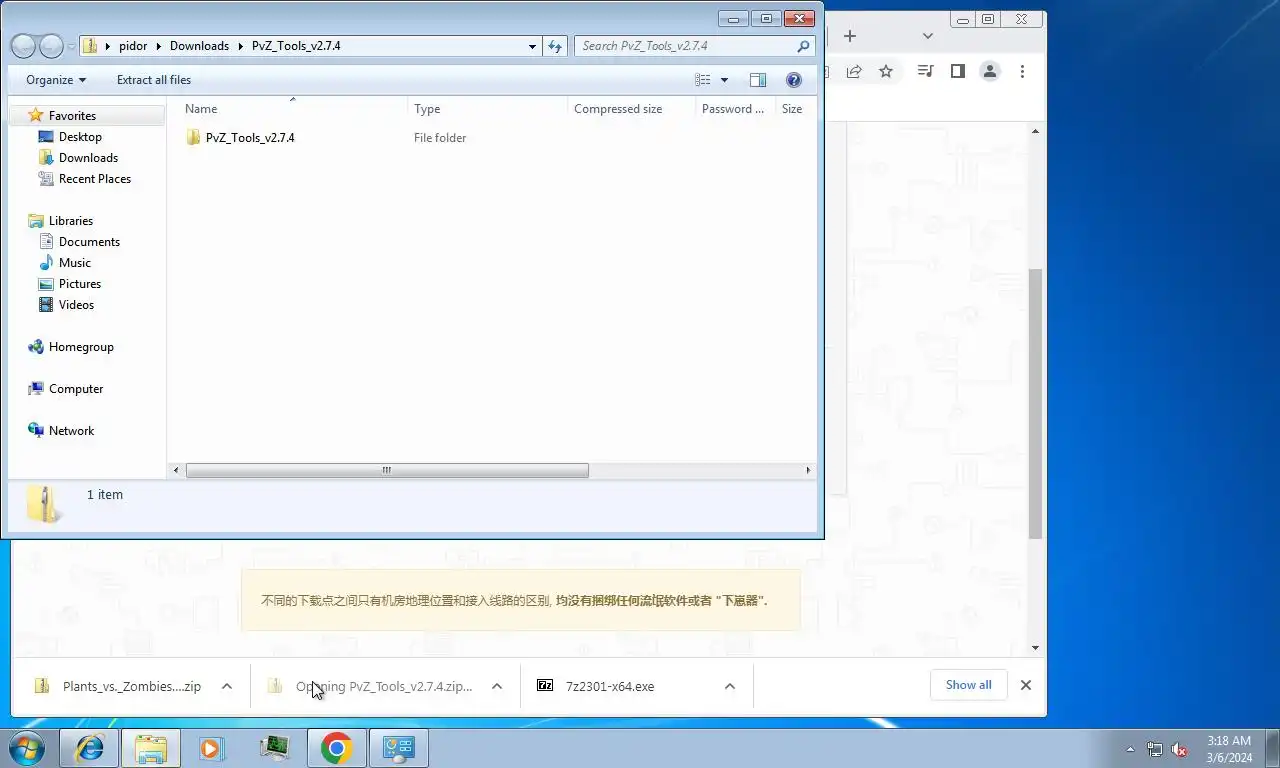Expand options for the 7z2301-x64.exe download

pos(730,686)
